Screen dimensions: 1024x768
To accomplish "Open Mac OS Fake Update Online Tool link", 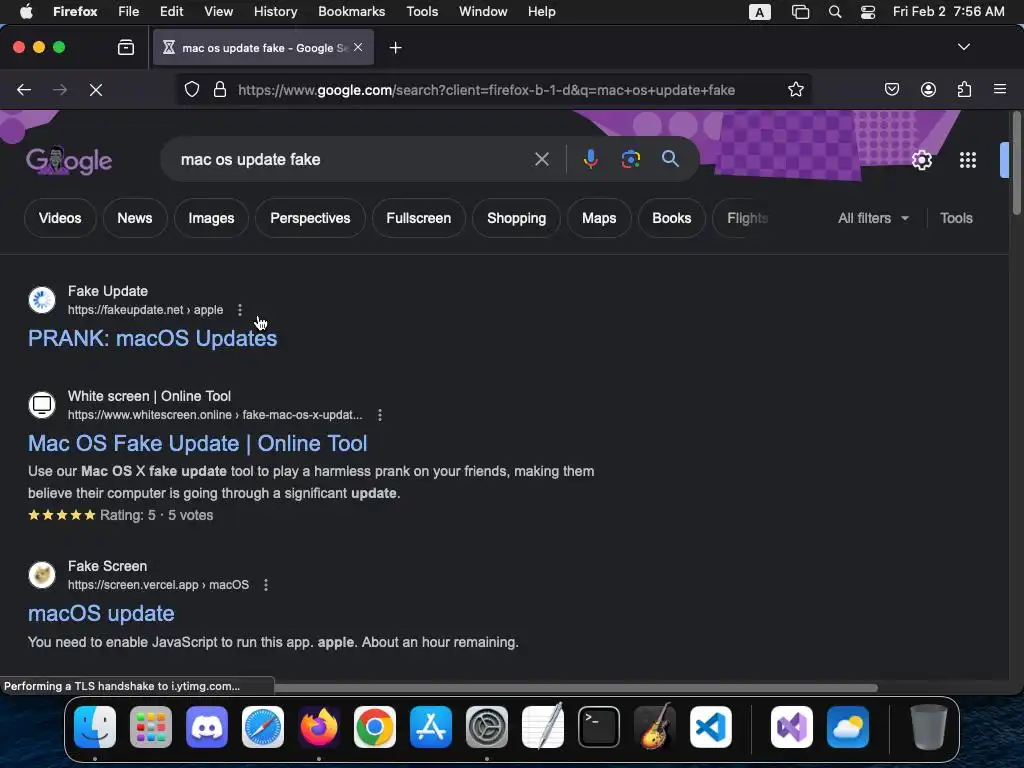I will 198,443.
